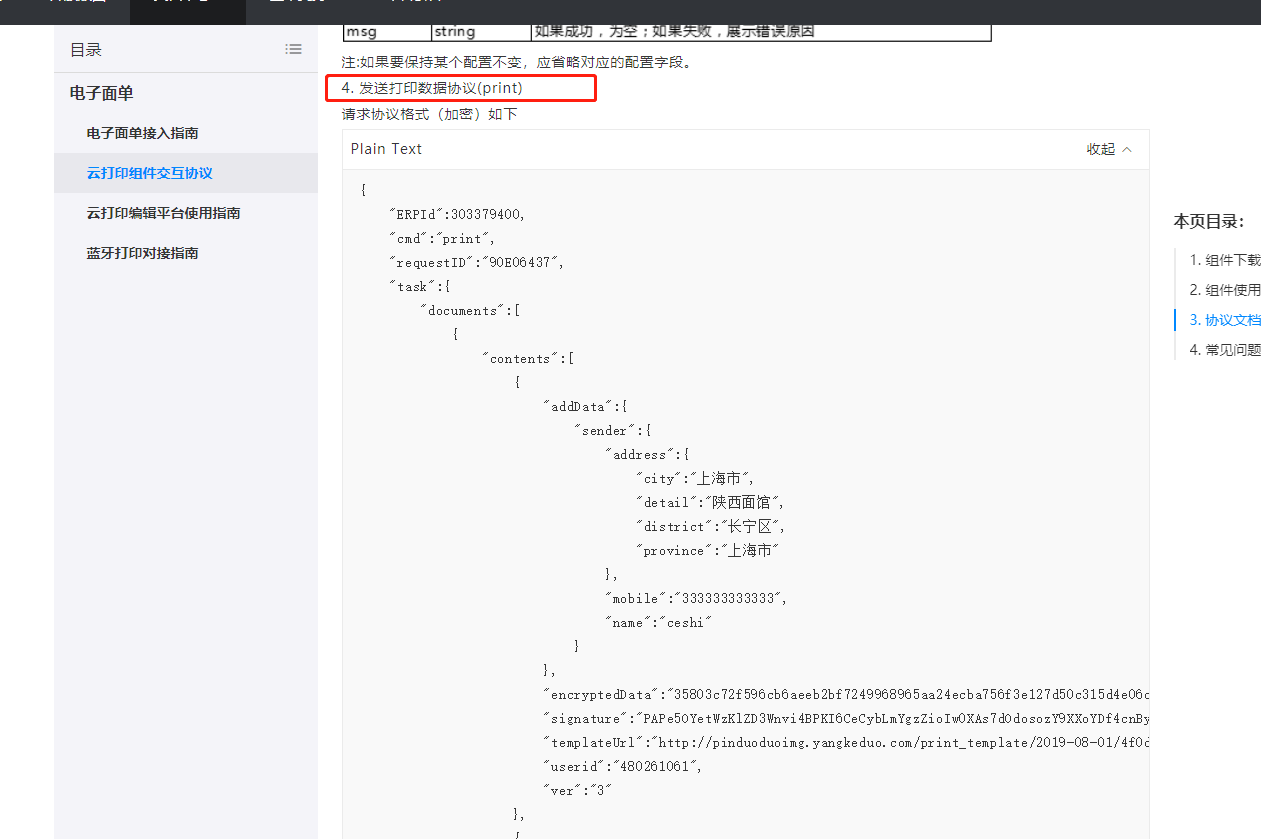The height and width of the screenshot is (839, 1261).
Task: Open 电子面单接入指南 in the sidebar
Action: [142, 133]
